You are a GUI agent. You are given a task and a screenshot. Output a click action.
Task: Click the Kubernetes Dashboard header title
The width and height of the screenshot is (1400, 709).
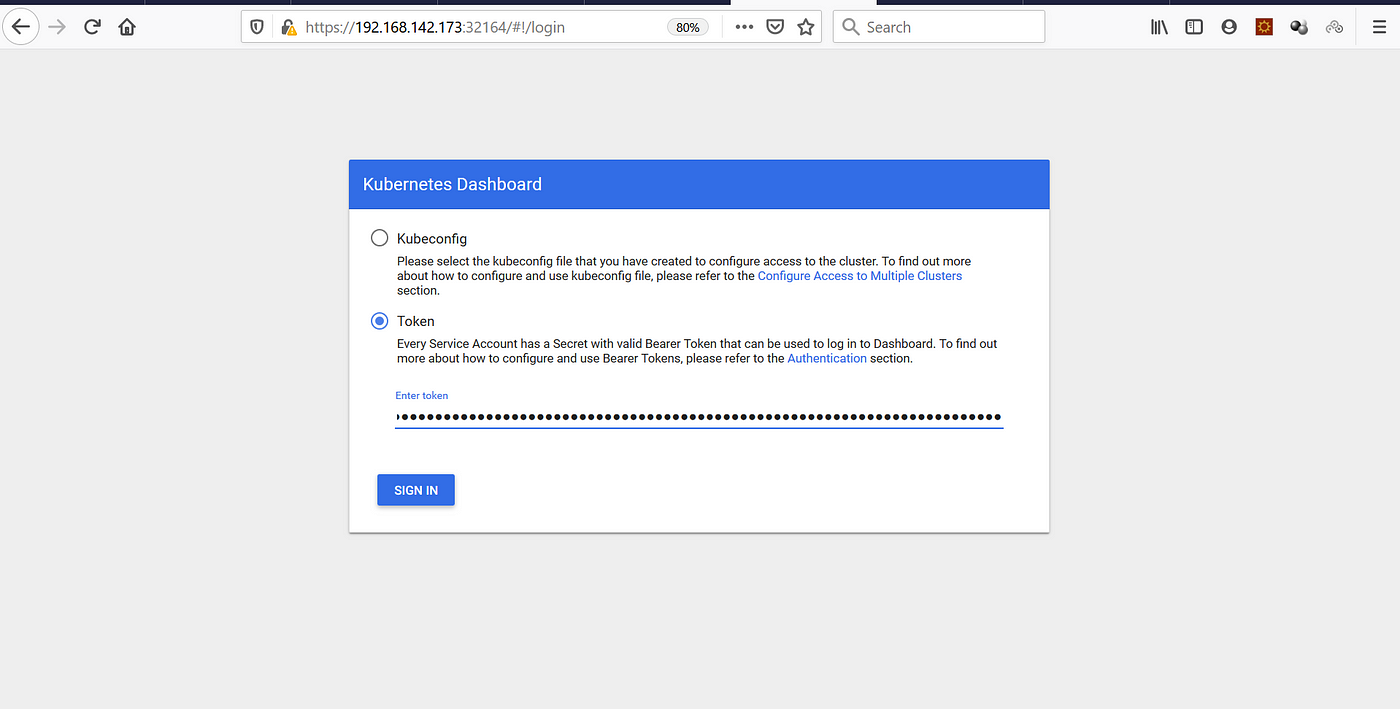pos(452,184)
